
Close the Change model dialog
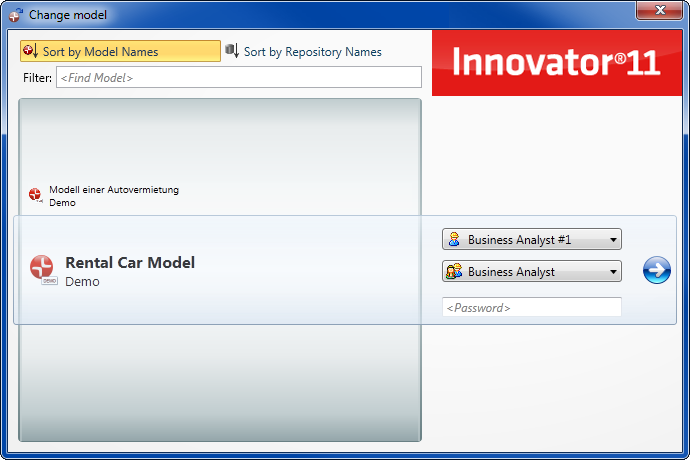659,12
